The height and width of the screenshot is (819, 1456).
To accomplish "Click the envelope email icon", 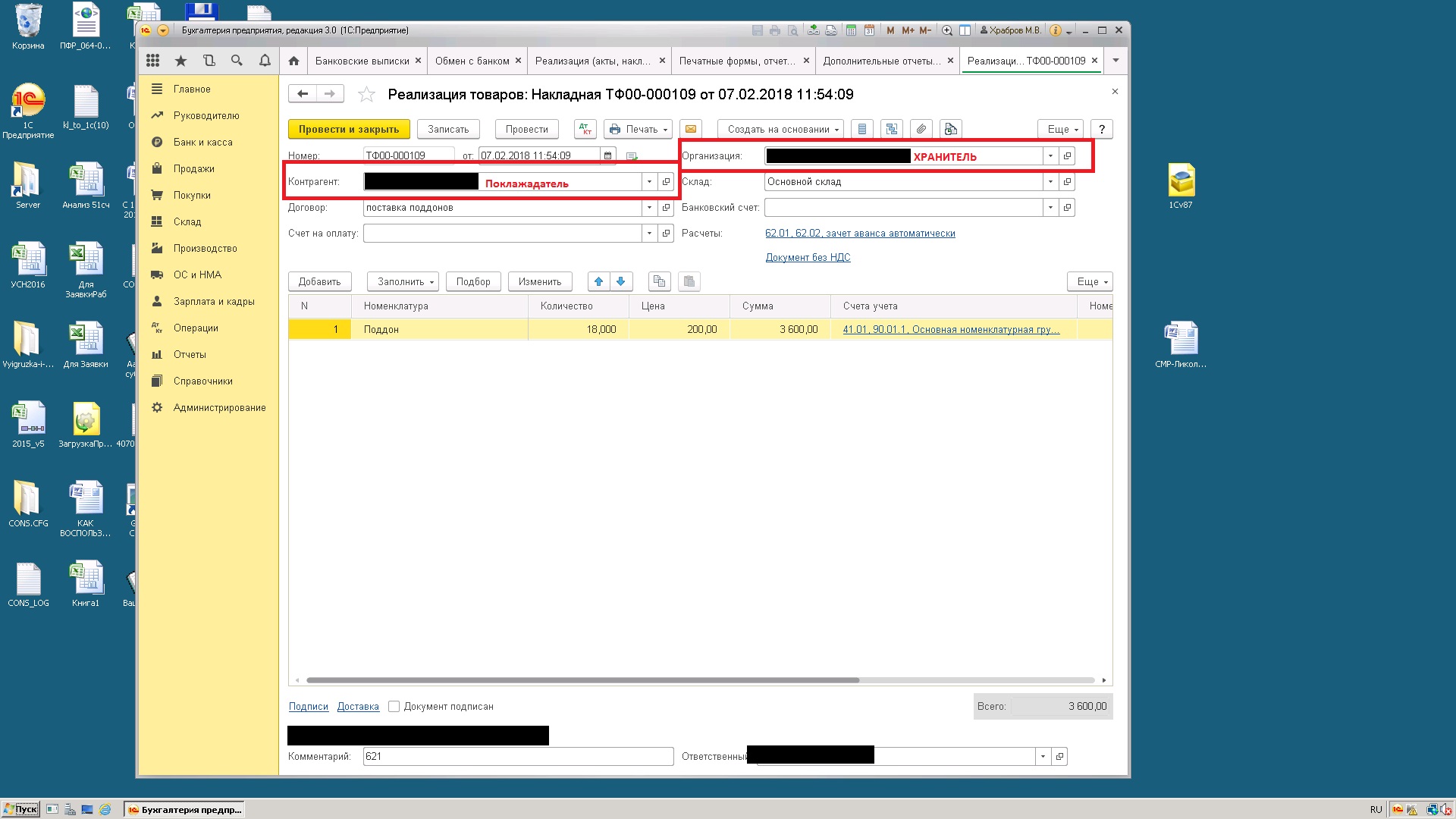I will [690, 130].
